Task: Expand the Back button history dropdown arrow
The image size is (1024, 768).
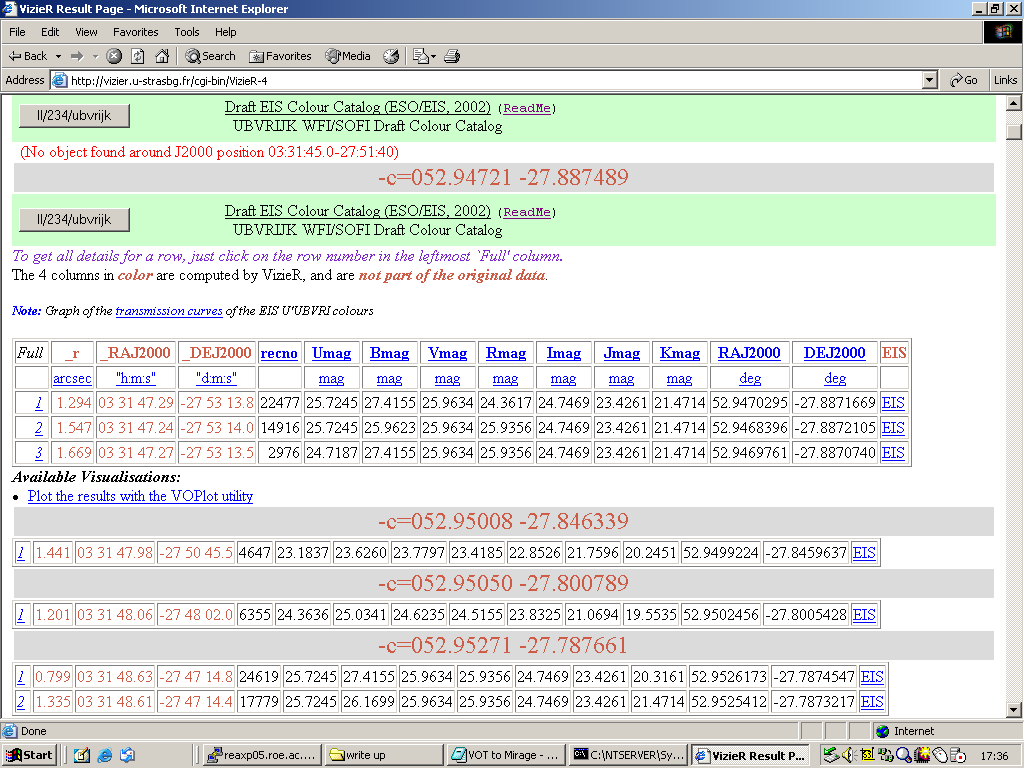Action: pos(58,56)
